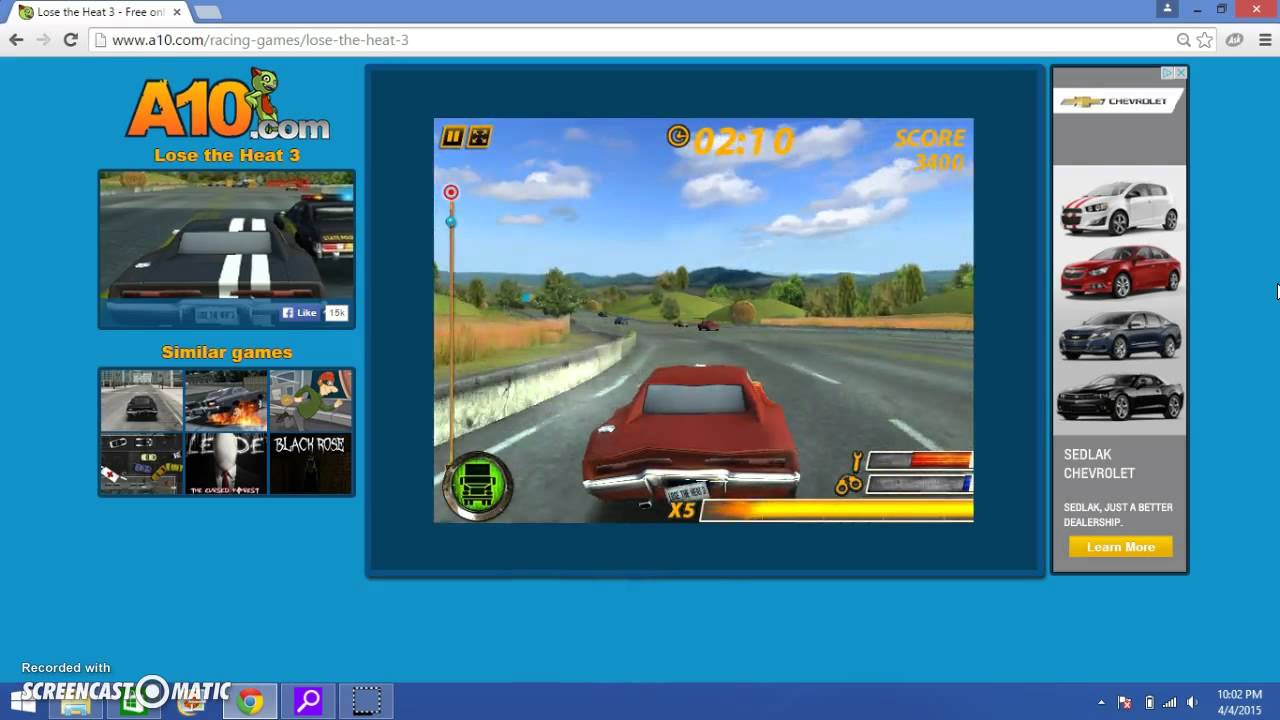Click the zoom magnifier icon in address bar
The width and height of the screenshot is (1280, 720).
tap(1183, 40)
